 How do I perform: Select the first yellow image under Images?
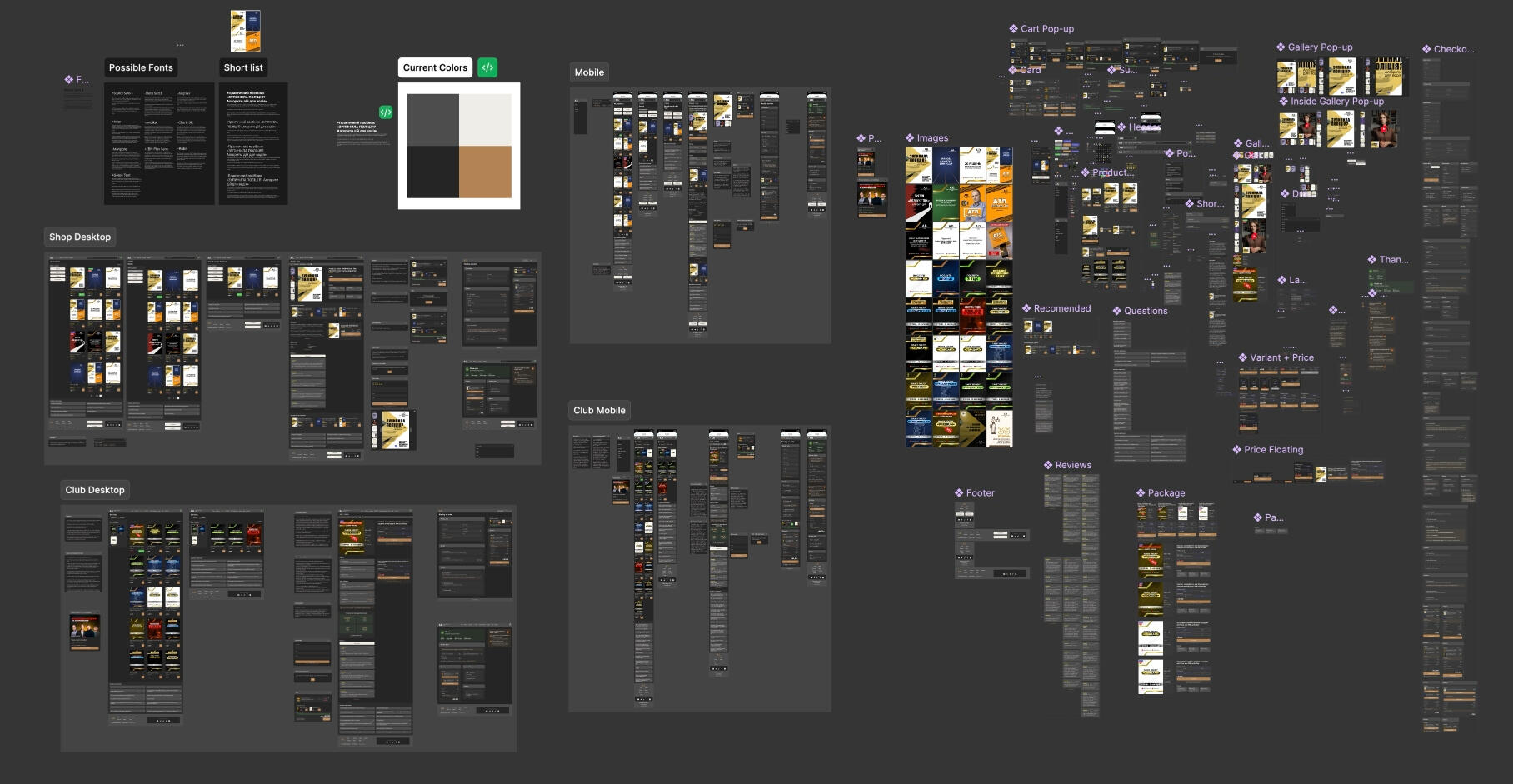pyautogui.click(x=919, y=165)
